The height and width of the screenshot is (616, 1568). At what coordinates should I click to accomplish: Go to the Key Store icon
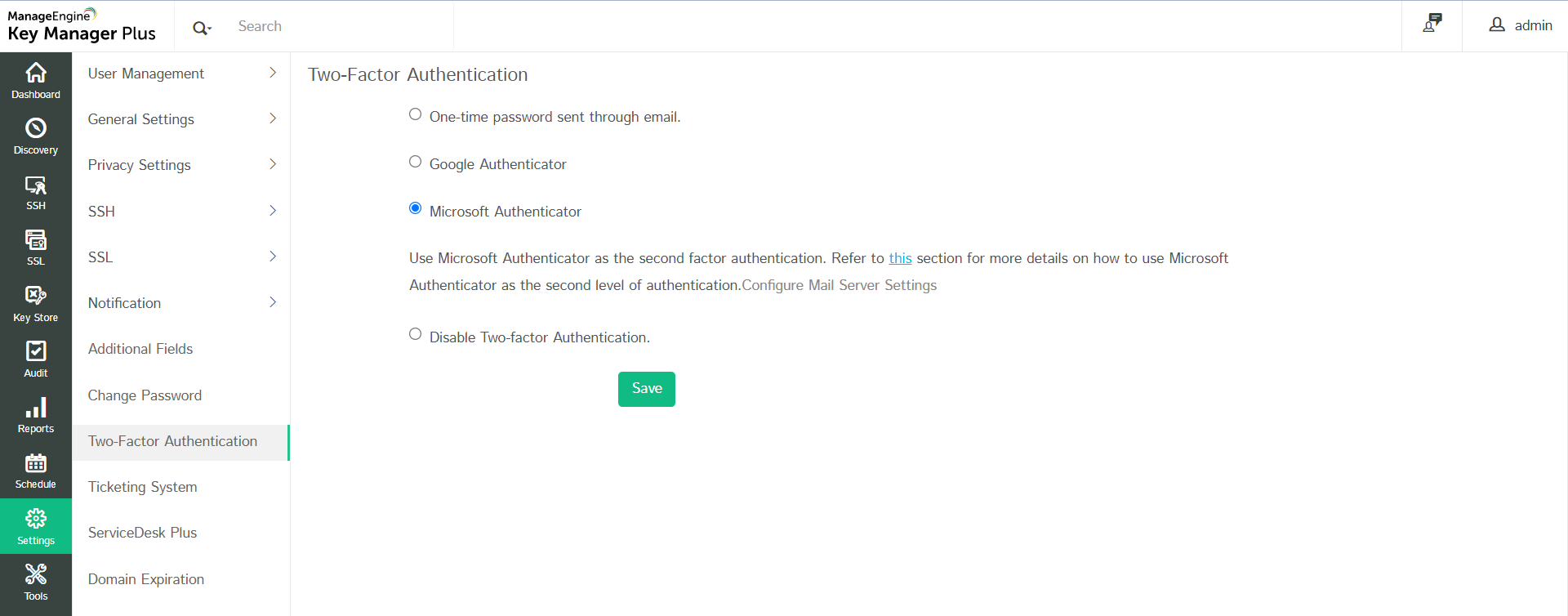[x=36, y=303]
